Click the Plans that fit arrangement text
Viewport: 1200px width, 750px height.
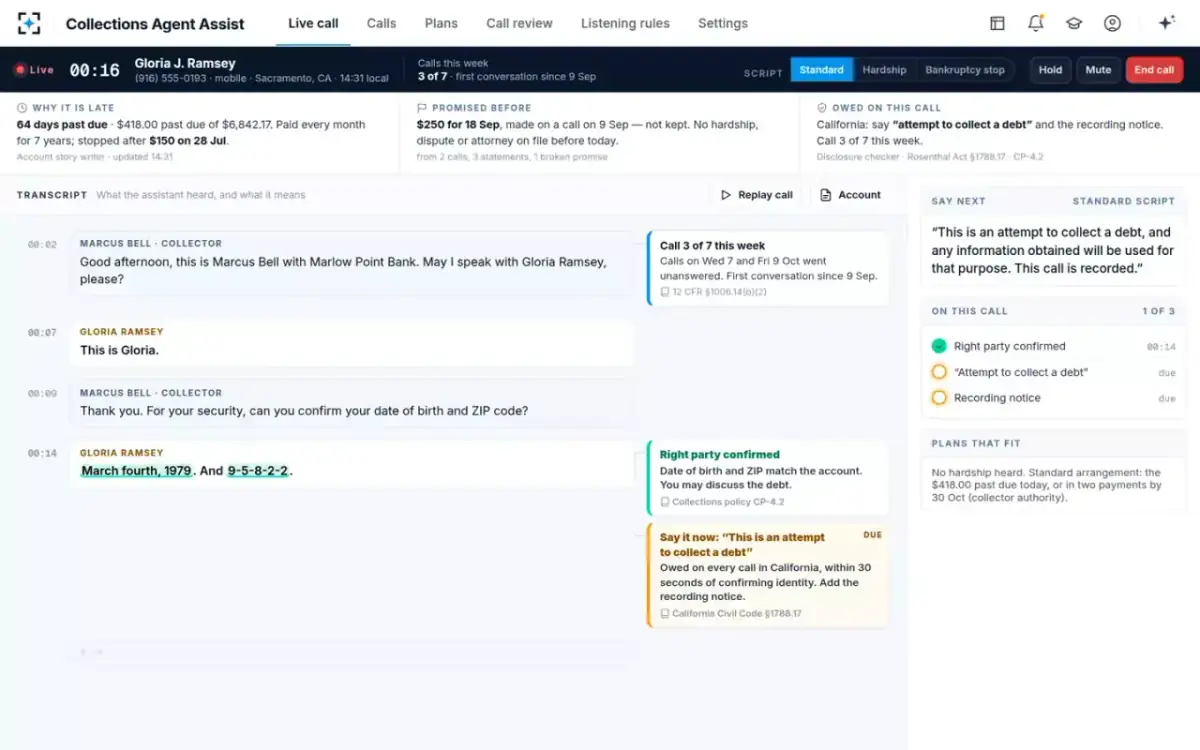(1048, 485)
